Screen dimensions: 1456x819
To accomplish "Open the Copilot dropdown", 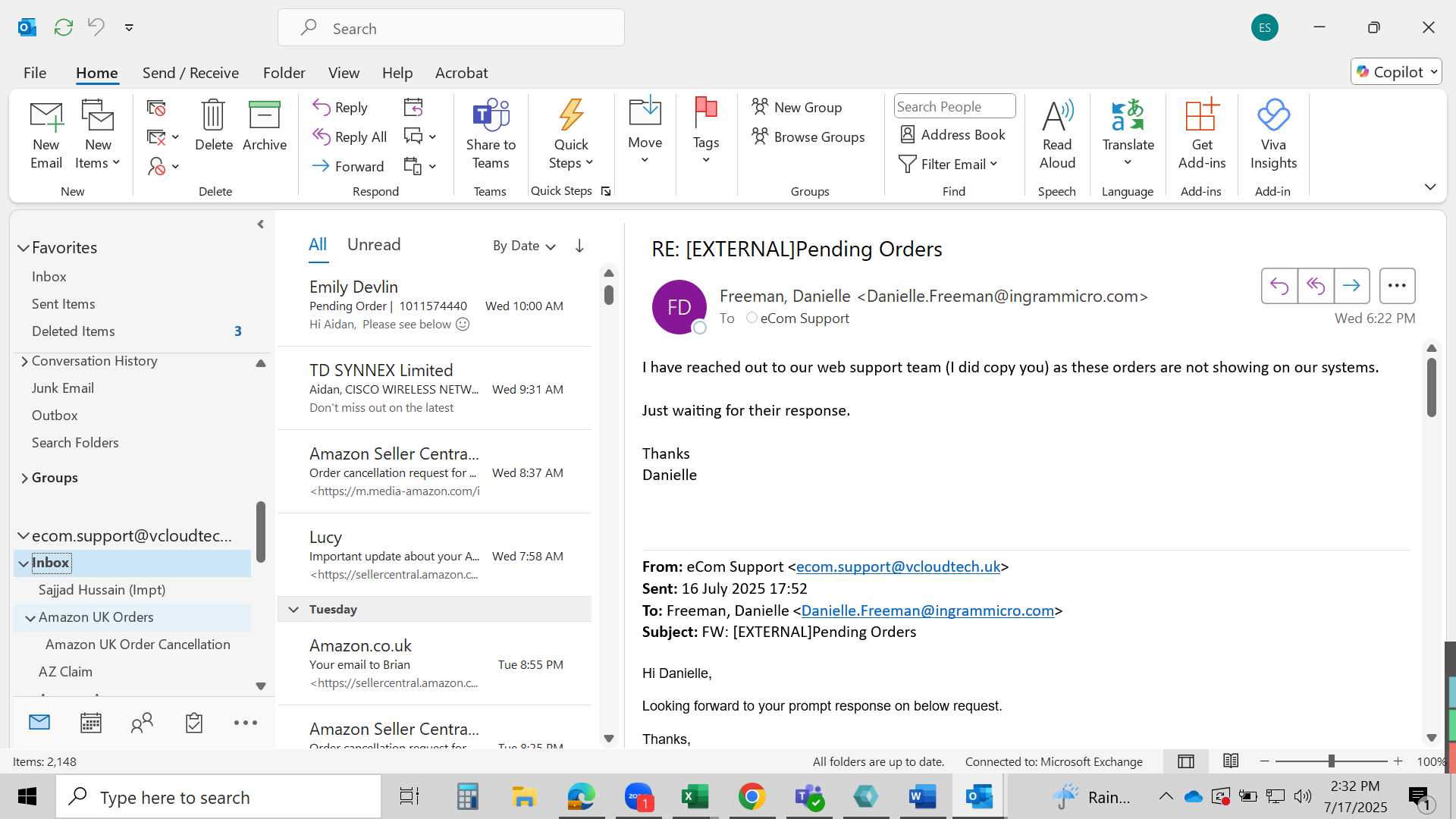I will click(x=1396, y=72).
